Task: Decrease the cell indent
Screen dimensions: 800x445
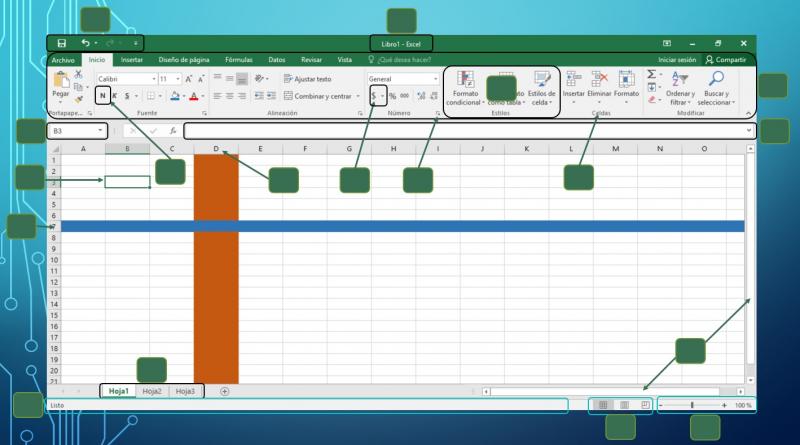Action: click(259, 96)
